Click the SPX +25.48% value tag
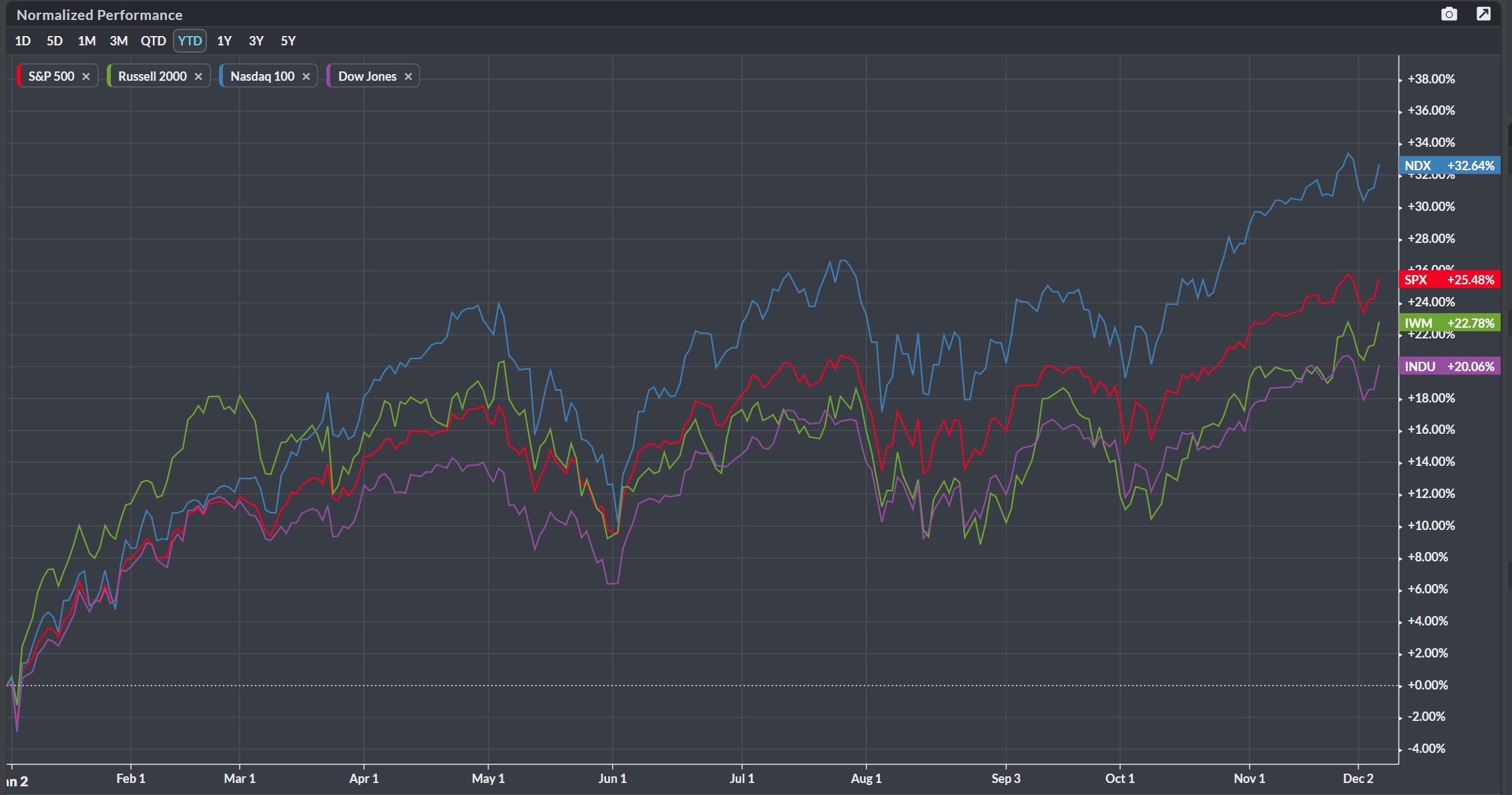This screenshot has width=1512, height=795. click(1449, 280)
